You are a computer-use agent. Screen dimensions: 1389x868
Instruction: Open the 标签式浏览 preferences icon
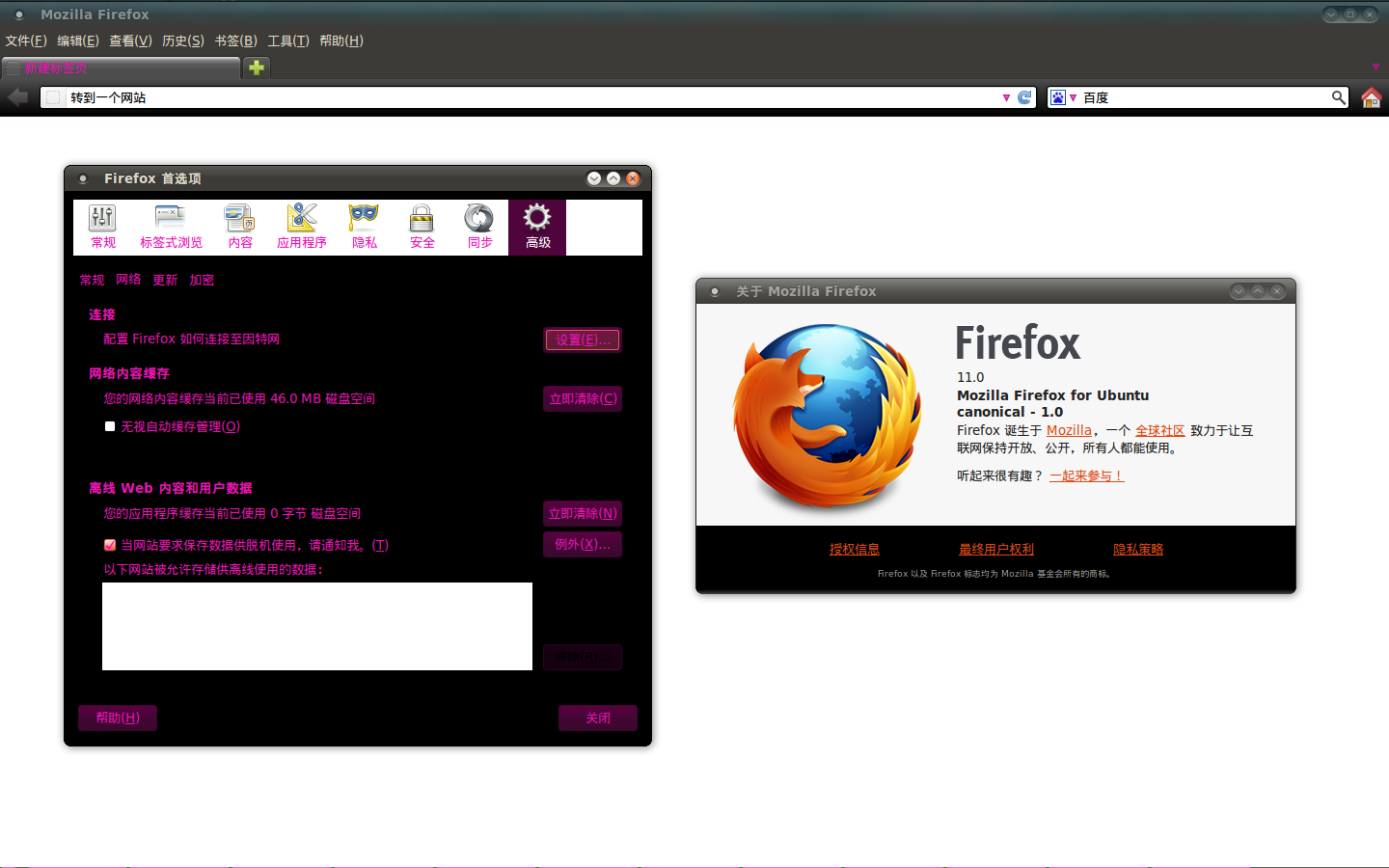(x=171, y=228)
